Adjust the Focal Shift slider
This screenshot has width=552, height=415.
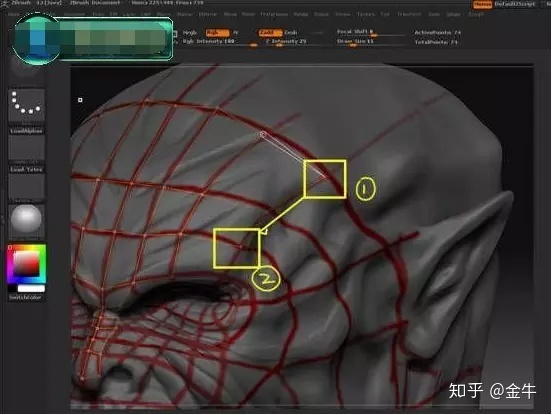tap(370, 32)
